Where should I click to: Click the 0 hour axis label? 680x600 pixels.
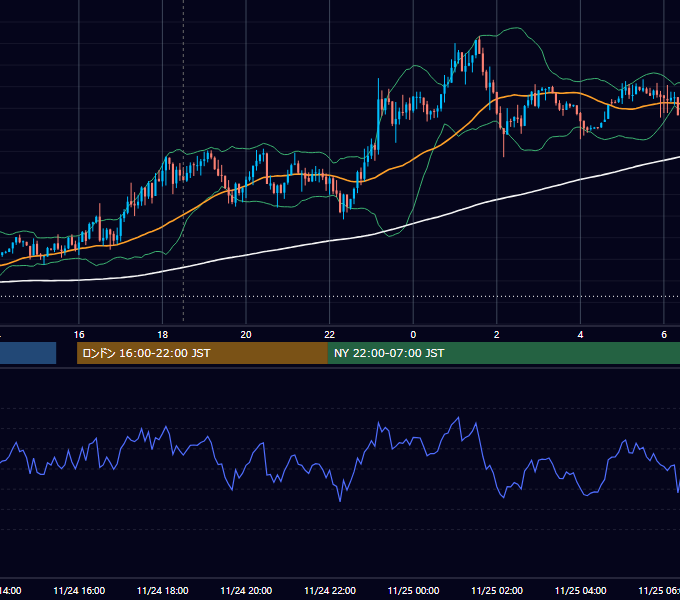click(x=413, y=335)
